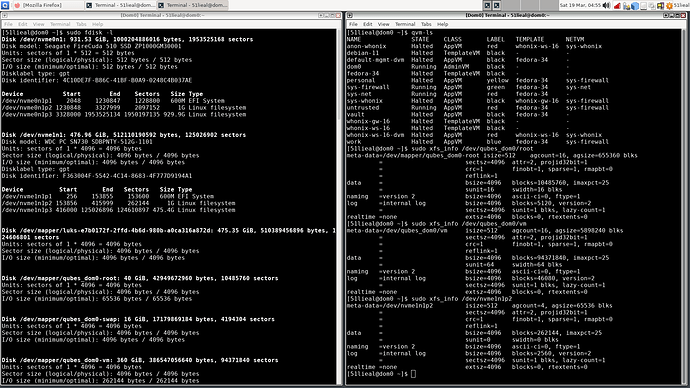Click the second window thumbnail in workspace pager
This screenshot has width=690, height=388.
496,5
